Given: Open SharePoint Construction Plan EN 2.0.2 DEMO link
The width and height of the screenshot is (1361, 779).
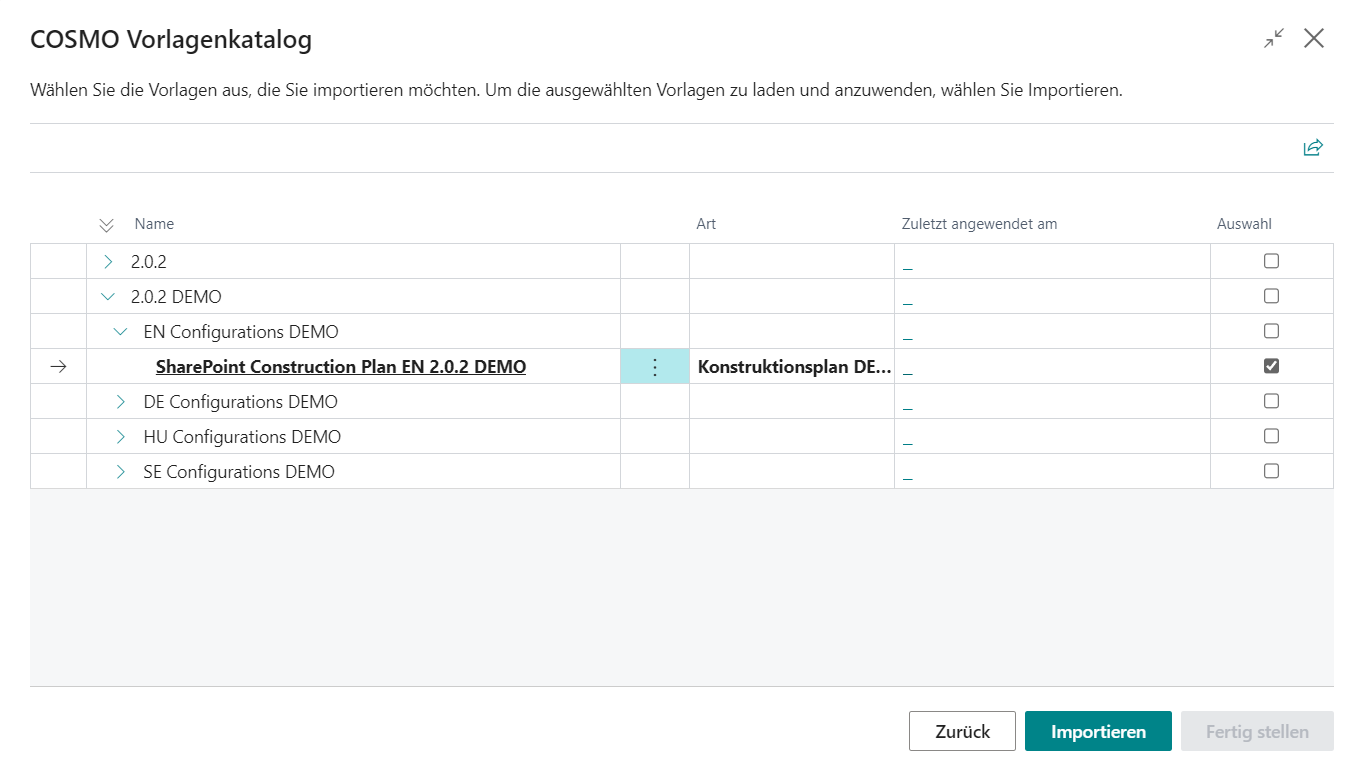Looking at the screenshot, I should [341, 367].
